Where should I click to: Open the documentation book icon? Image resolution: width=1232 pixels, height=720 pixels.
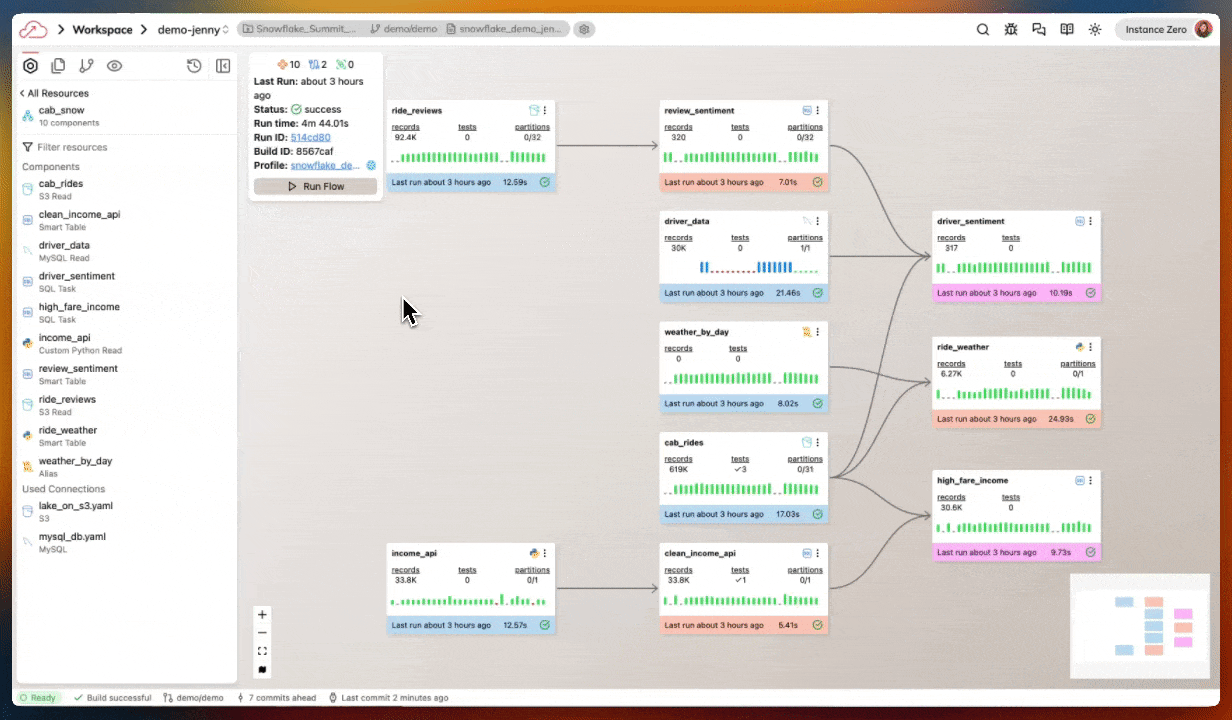(1067, 29)
